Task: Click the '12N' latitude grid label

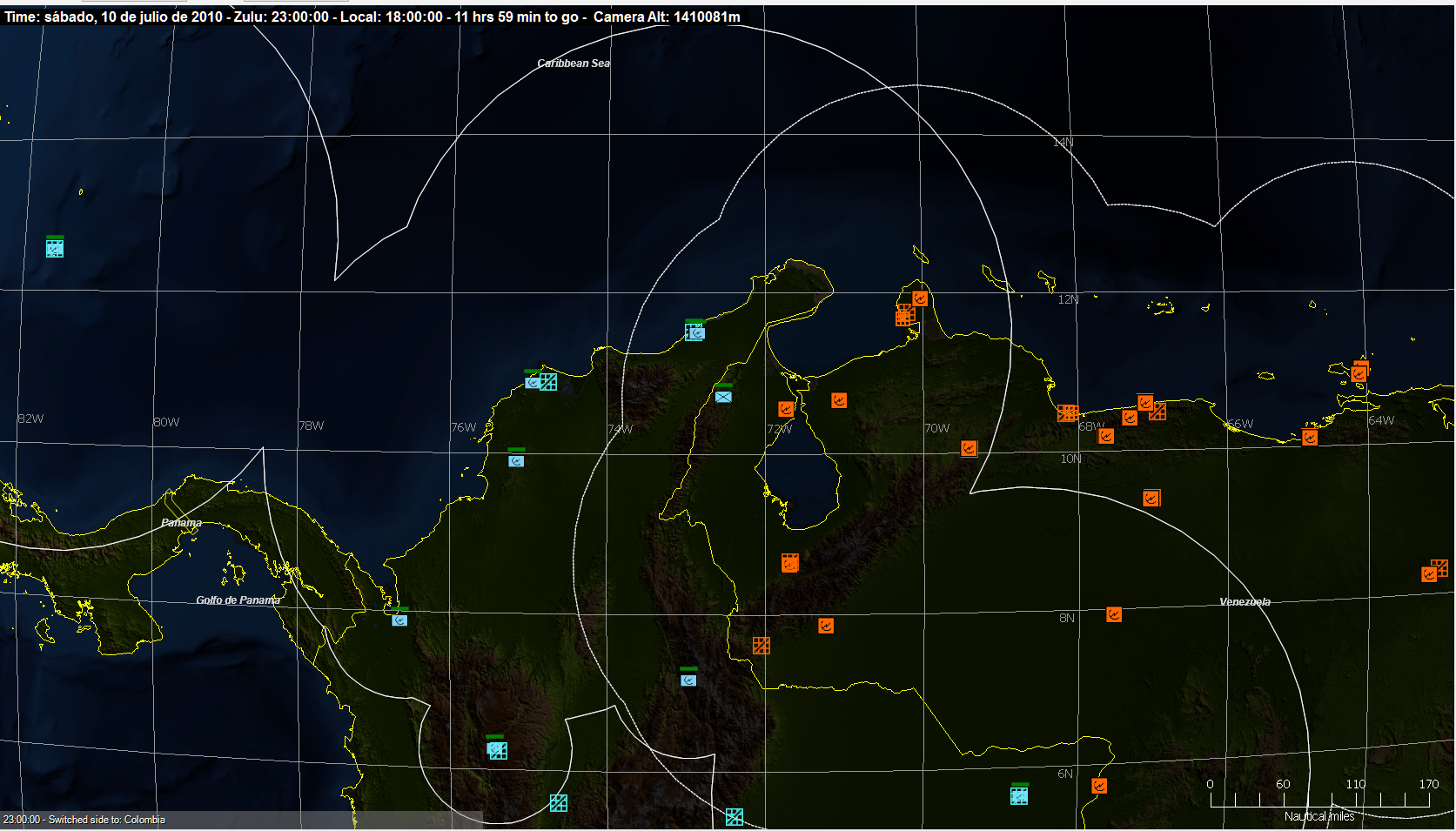Action: 1068,299
